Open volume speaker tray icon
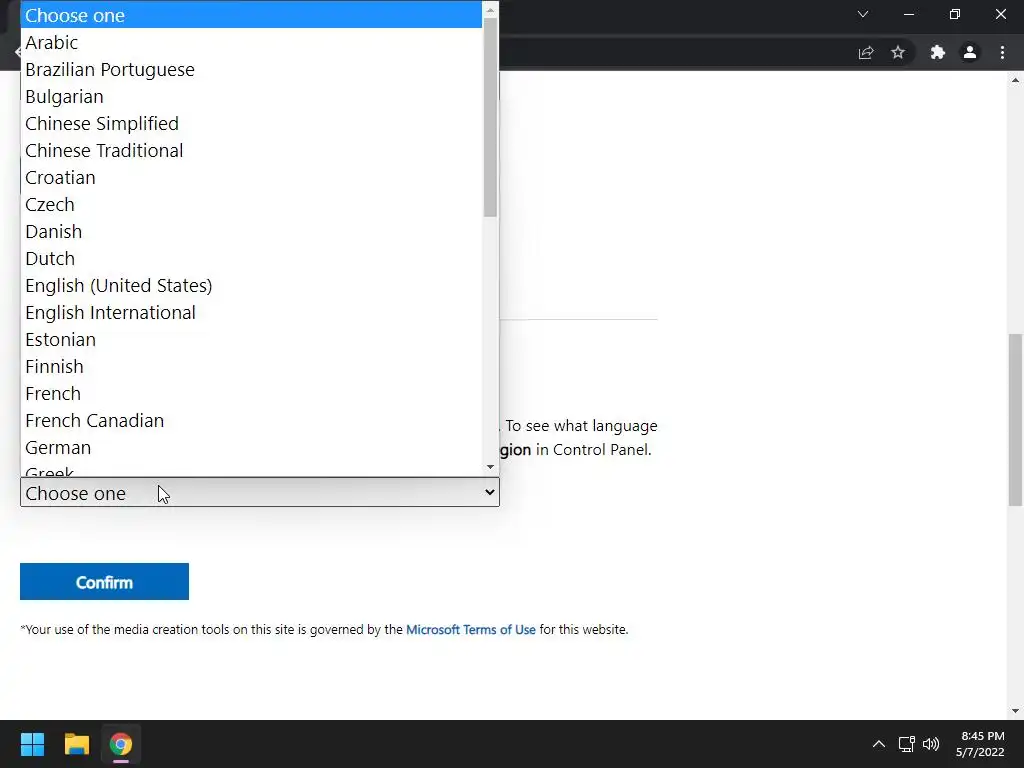 [931, 744]
